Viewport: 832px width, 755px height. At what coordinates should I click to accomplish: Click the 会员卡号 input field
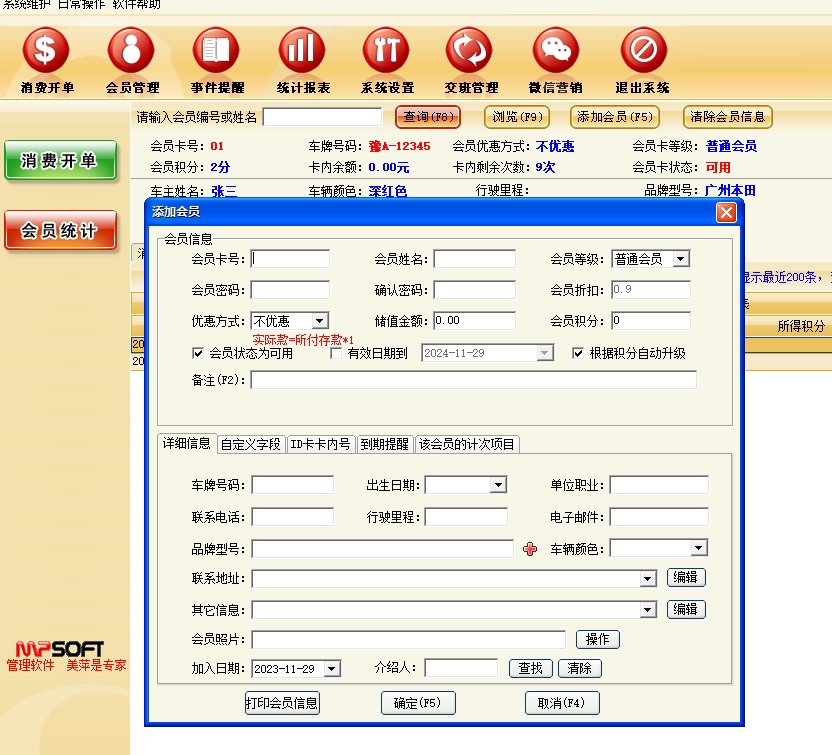pos(290,259)
